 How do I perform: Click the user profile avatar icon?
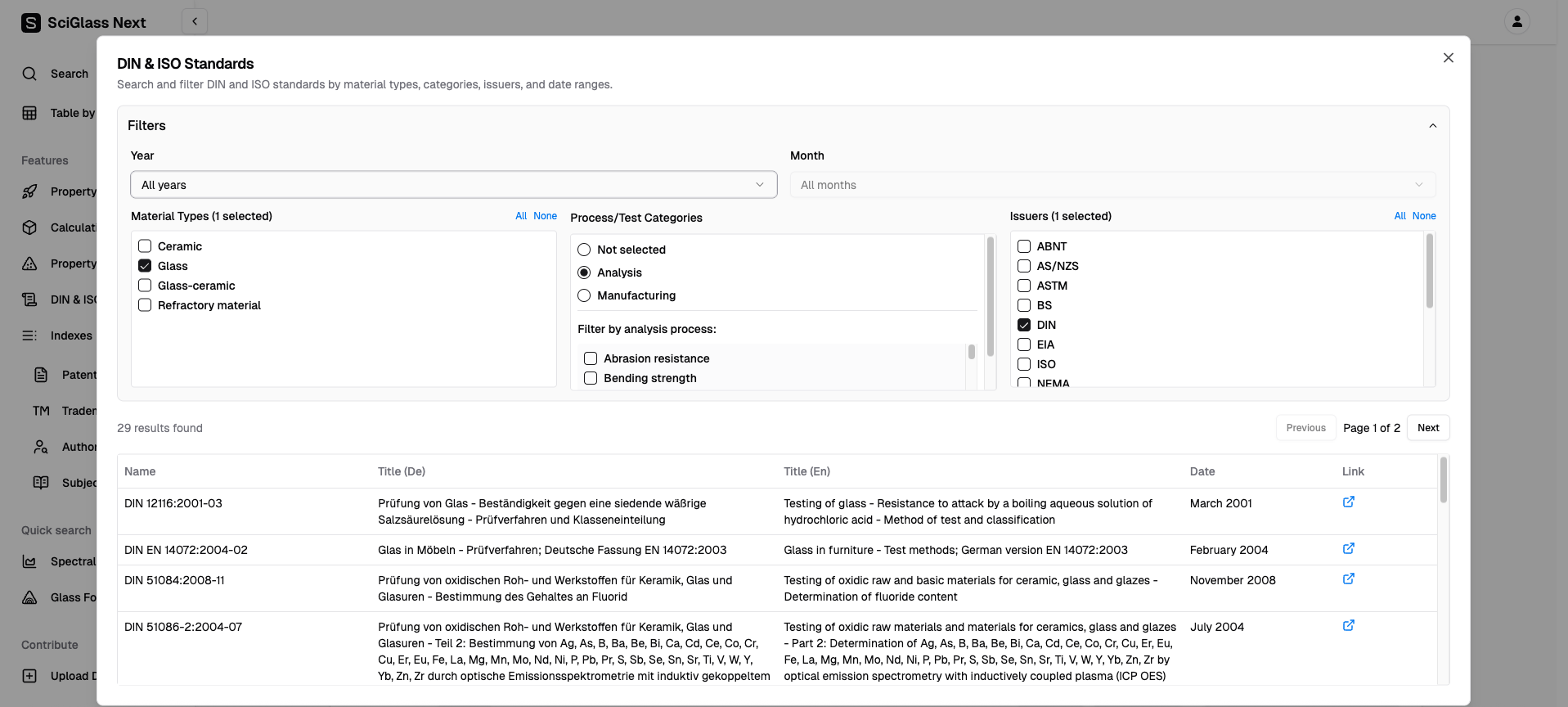[1516, 22]
